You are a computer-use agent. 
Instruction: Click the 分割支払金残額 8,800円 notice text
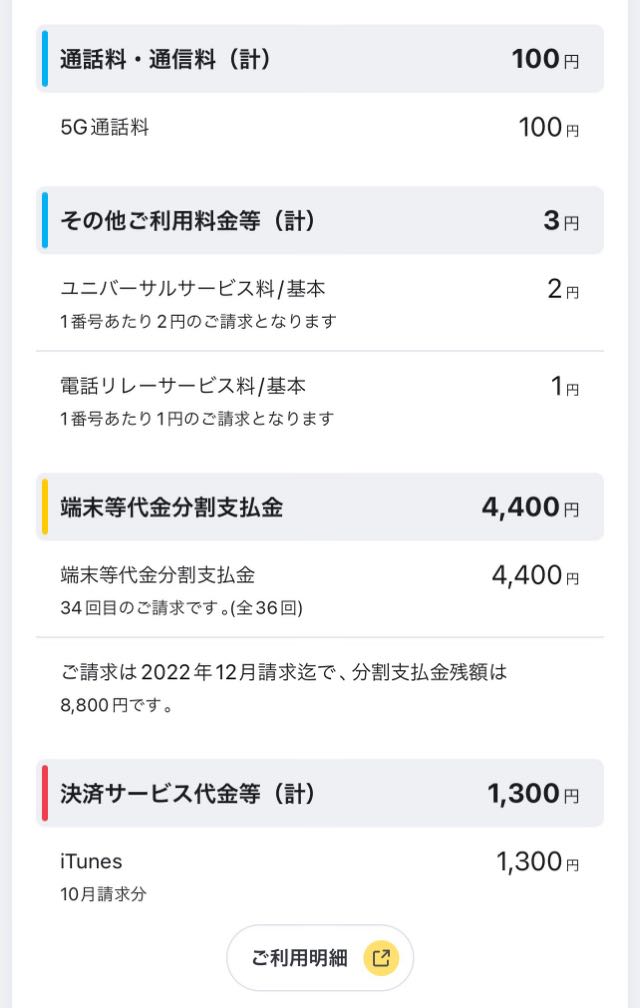(x=284, y=688)
